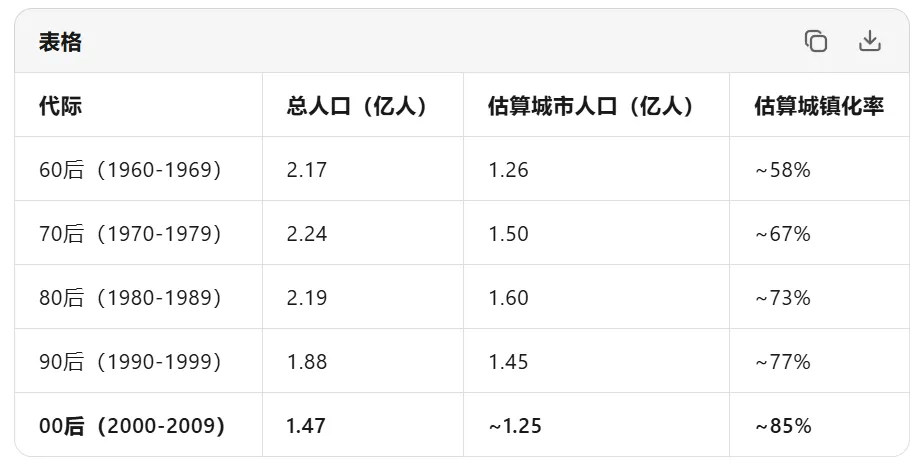Click the ~58% urbanization rate cell
This screenshot has height=474, width=915.
pyautogui.click(x=783, y=170)
